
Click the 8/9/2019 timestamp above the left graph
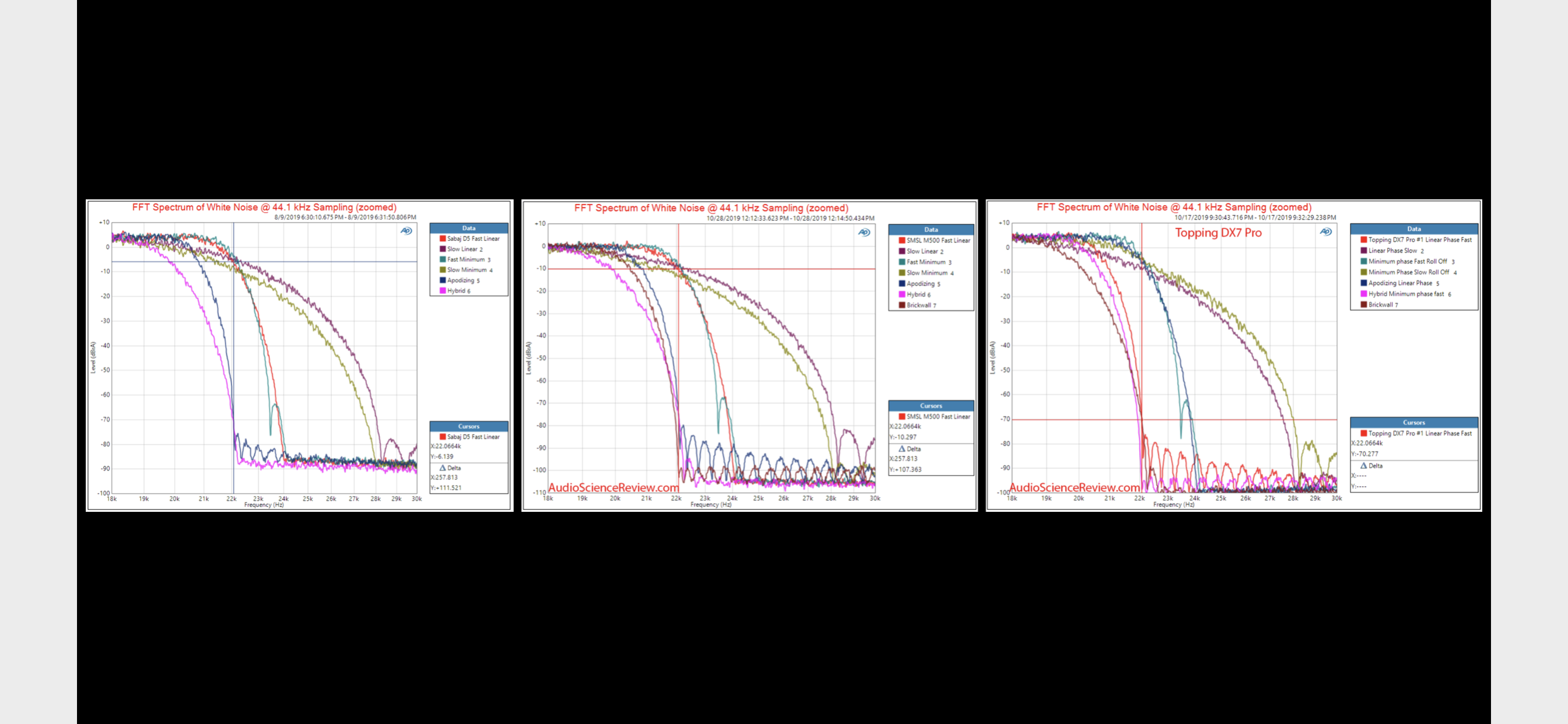pyautogui.click(x=345, y=217)
